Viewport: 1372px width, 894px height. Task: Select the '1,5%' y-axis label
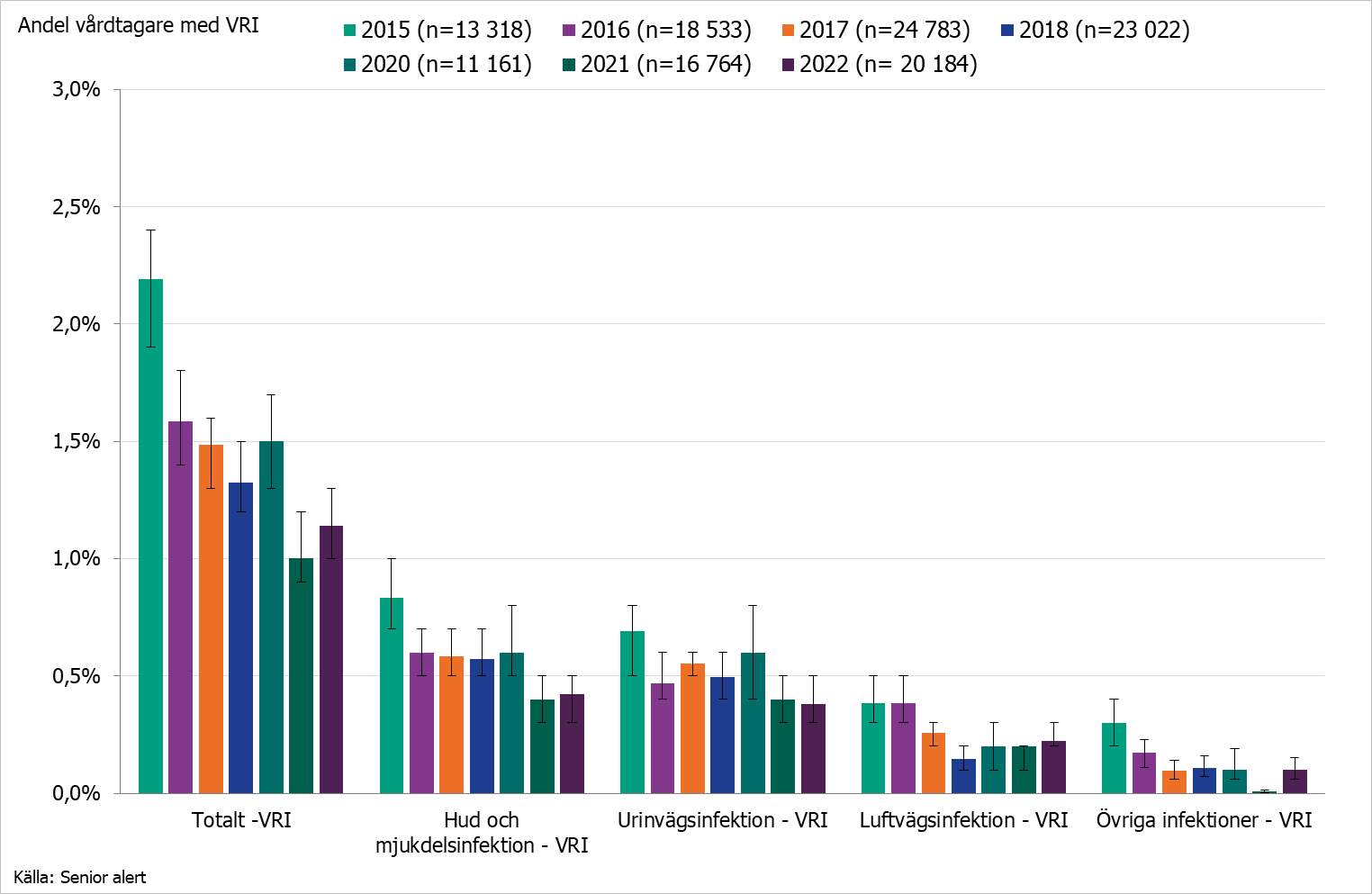click(77, 441)
